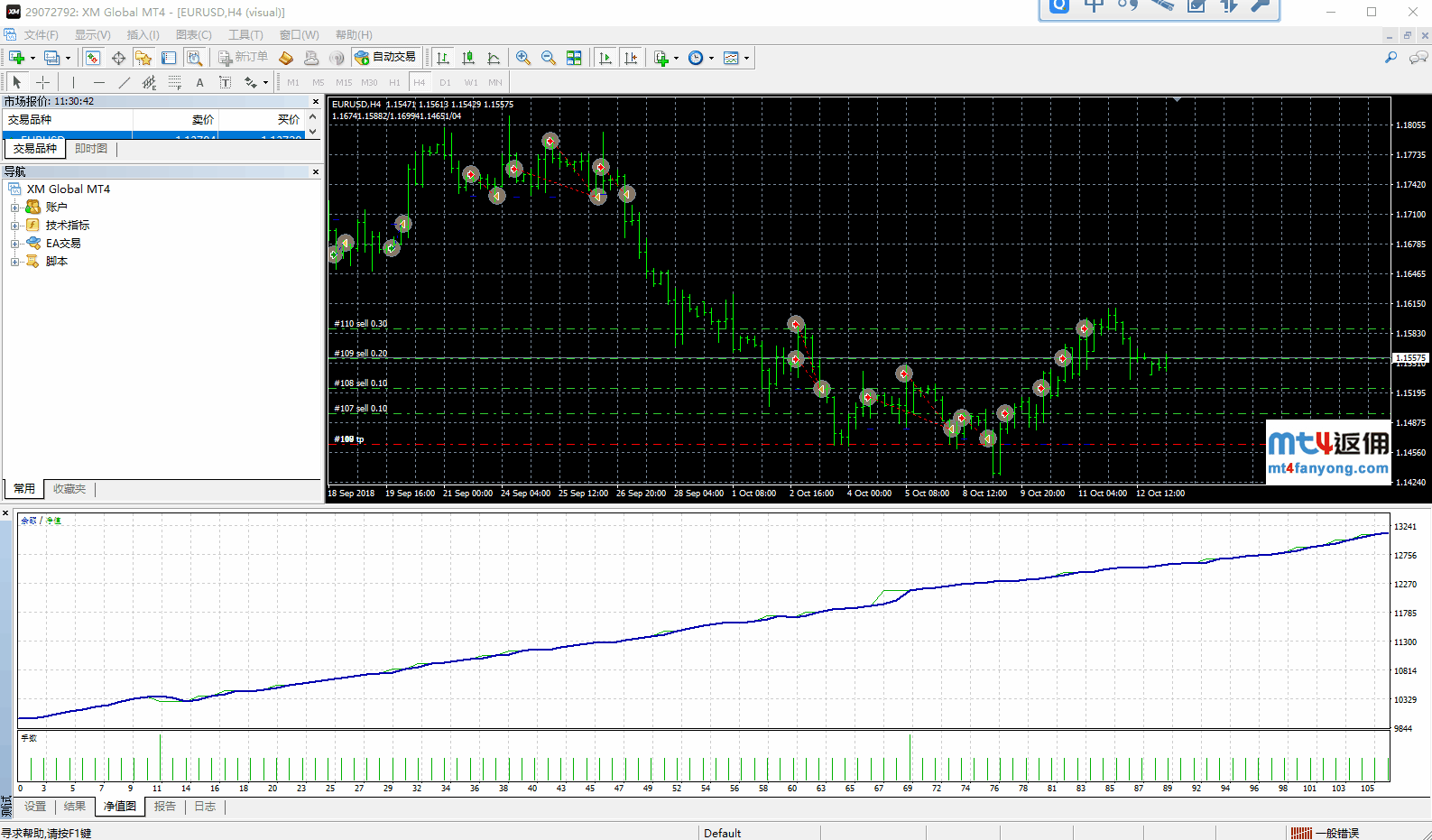Switch chart to candlestick display
This screenshot has width=1432, height=840.
tap(468, 58)
